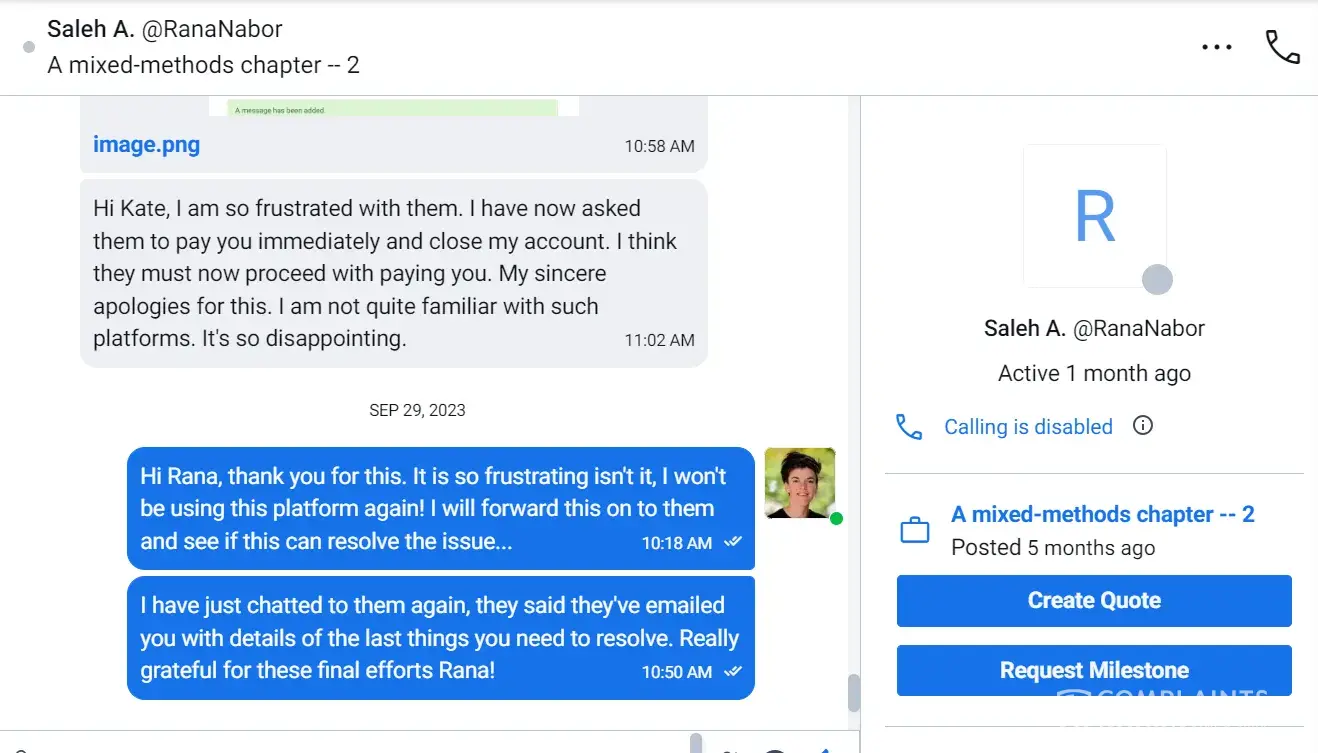1318x753 pixels.
Task: Click the grey offline status dot on avatar
Action: (1157, 280)
